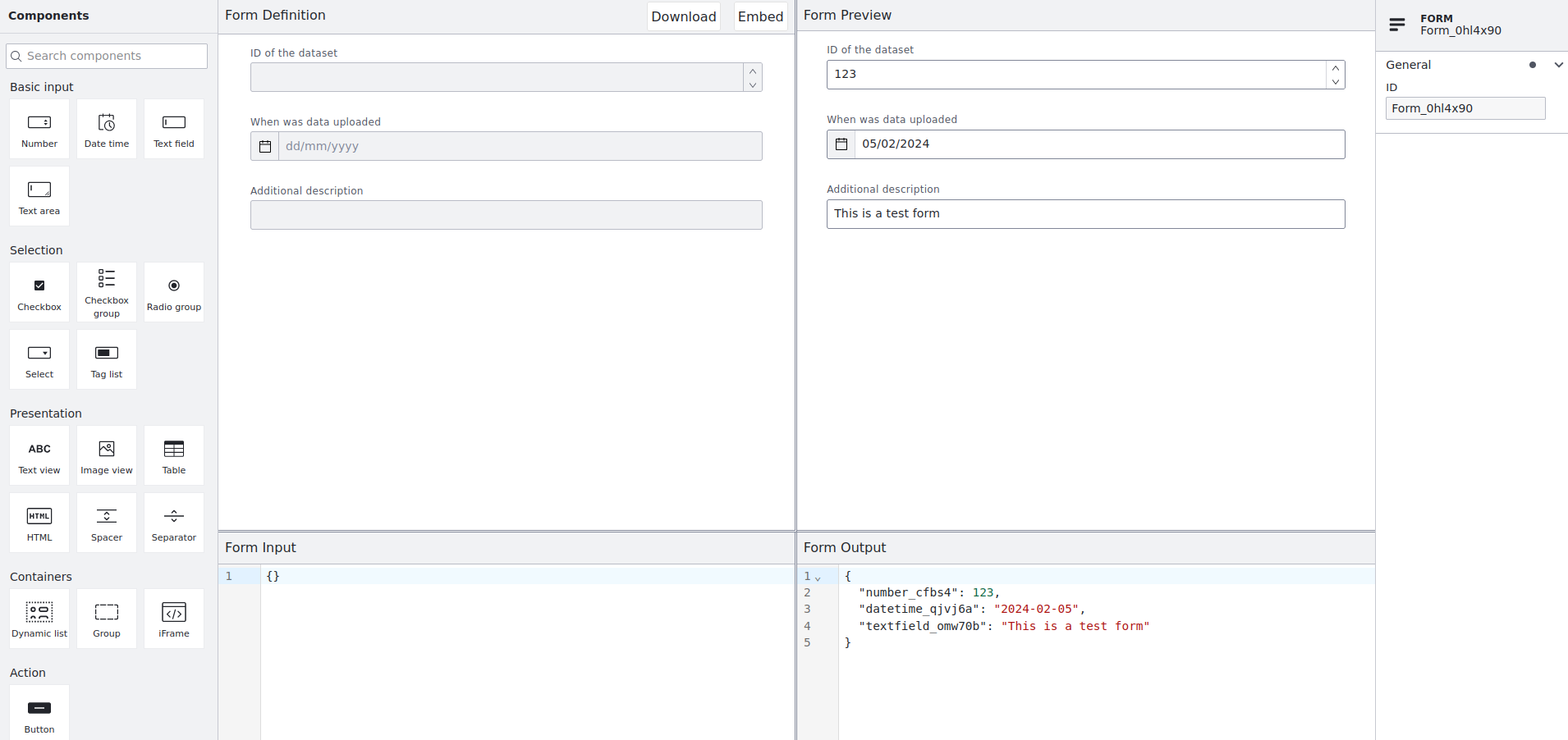The width and height of the screenshot is (1568, 740).
Task: Select the iFrame component
Action: pyautogui.click(x=174, y=619)
